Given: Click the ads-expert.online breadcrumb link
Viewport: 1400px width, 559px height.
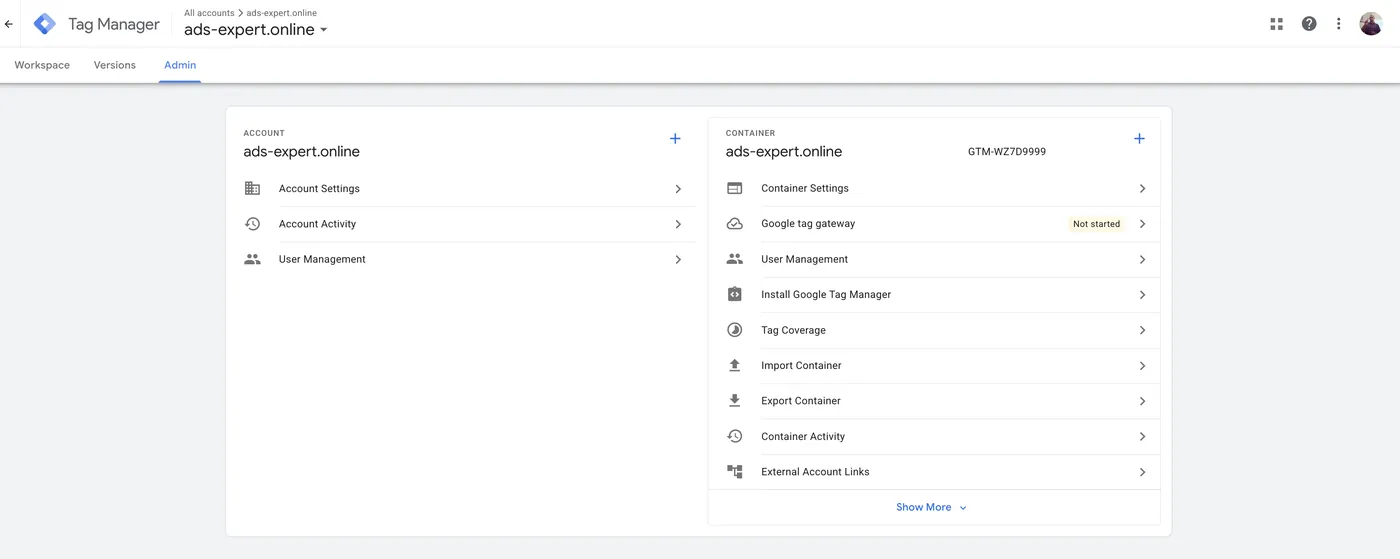Looking at the screenshot, I should [282, 13].
